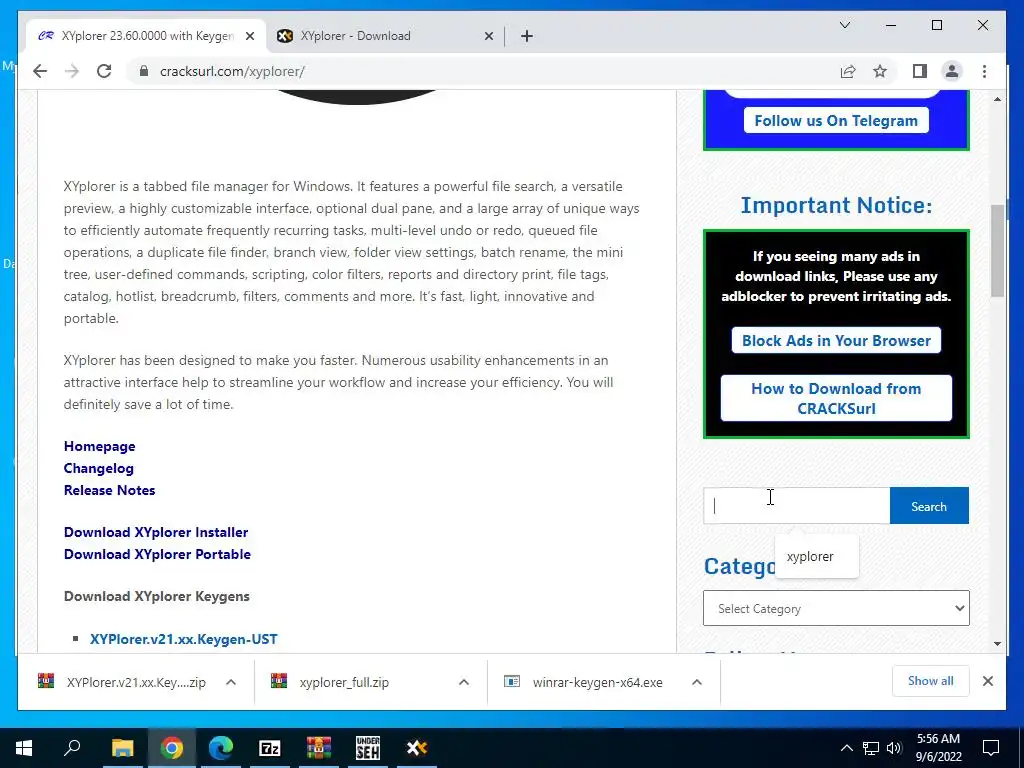Click scrollbar down arrow
1024x768 pixels.
tap(997, 644)
